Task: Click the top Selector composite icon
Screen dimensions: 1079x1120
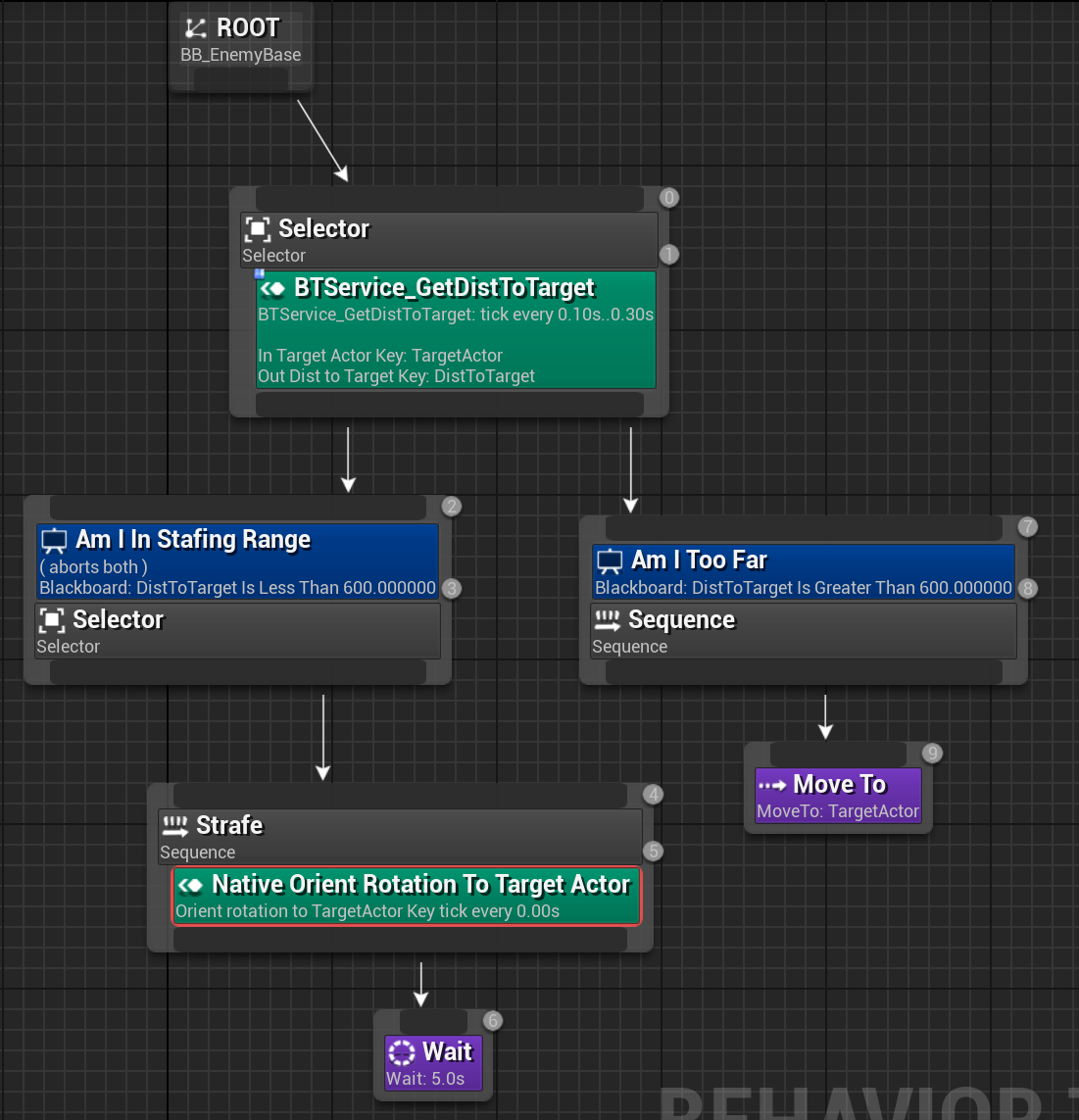Action: tap(257, 229)
